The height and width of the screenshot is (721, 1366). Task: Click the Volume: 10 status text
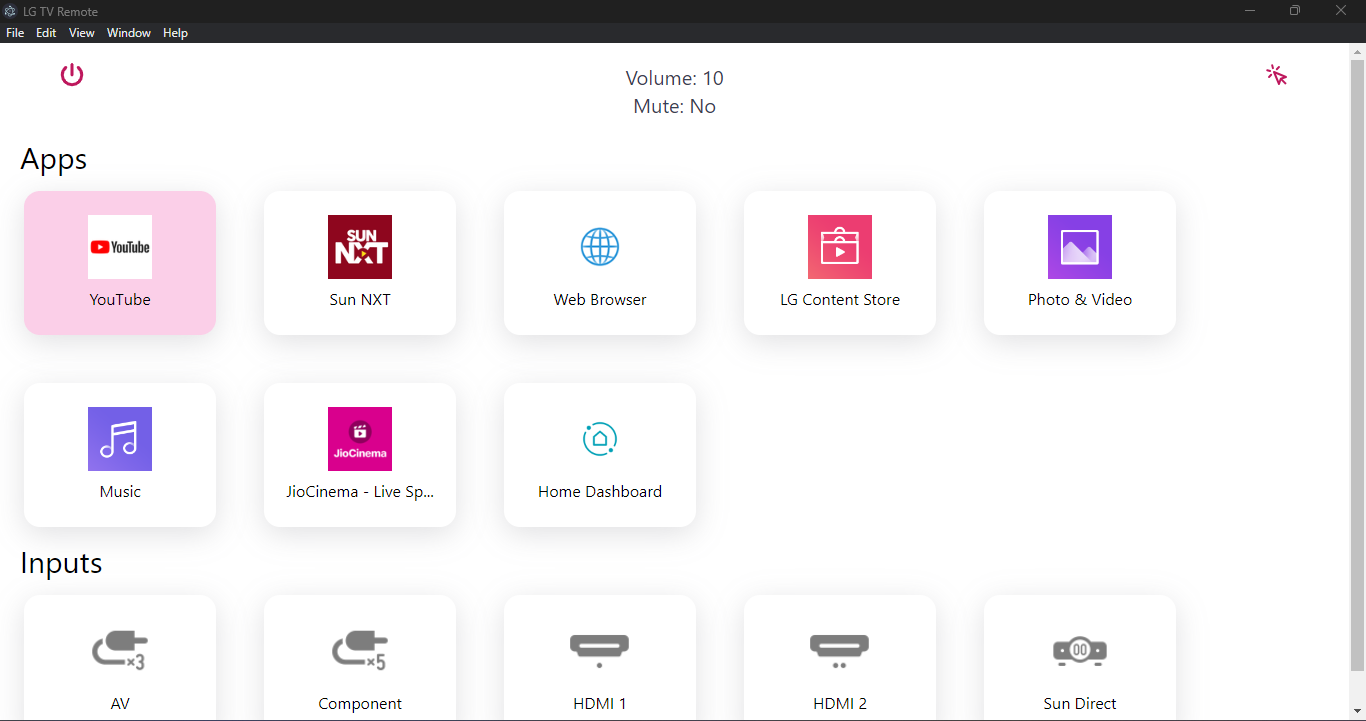(x=675, y=78)
